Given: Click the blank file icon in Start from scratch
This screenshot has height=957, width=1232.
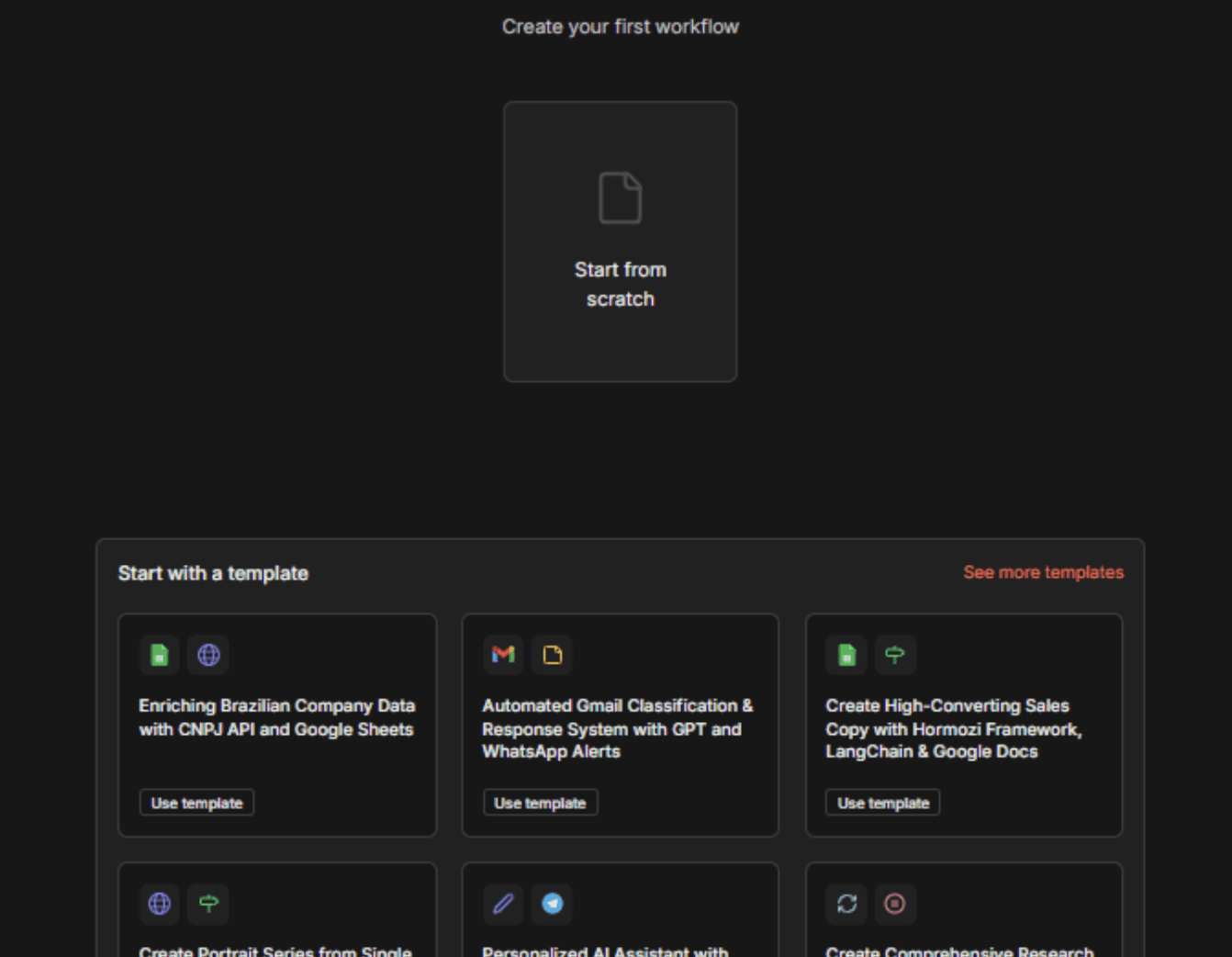Looking at the screenshot, I should click(x=620, y=197).
